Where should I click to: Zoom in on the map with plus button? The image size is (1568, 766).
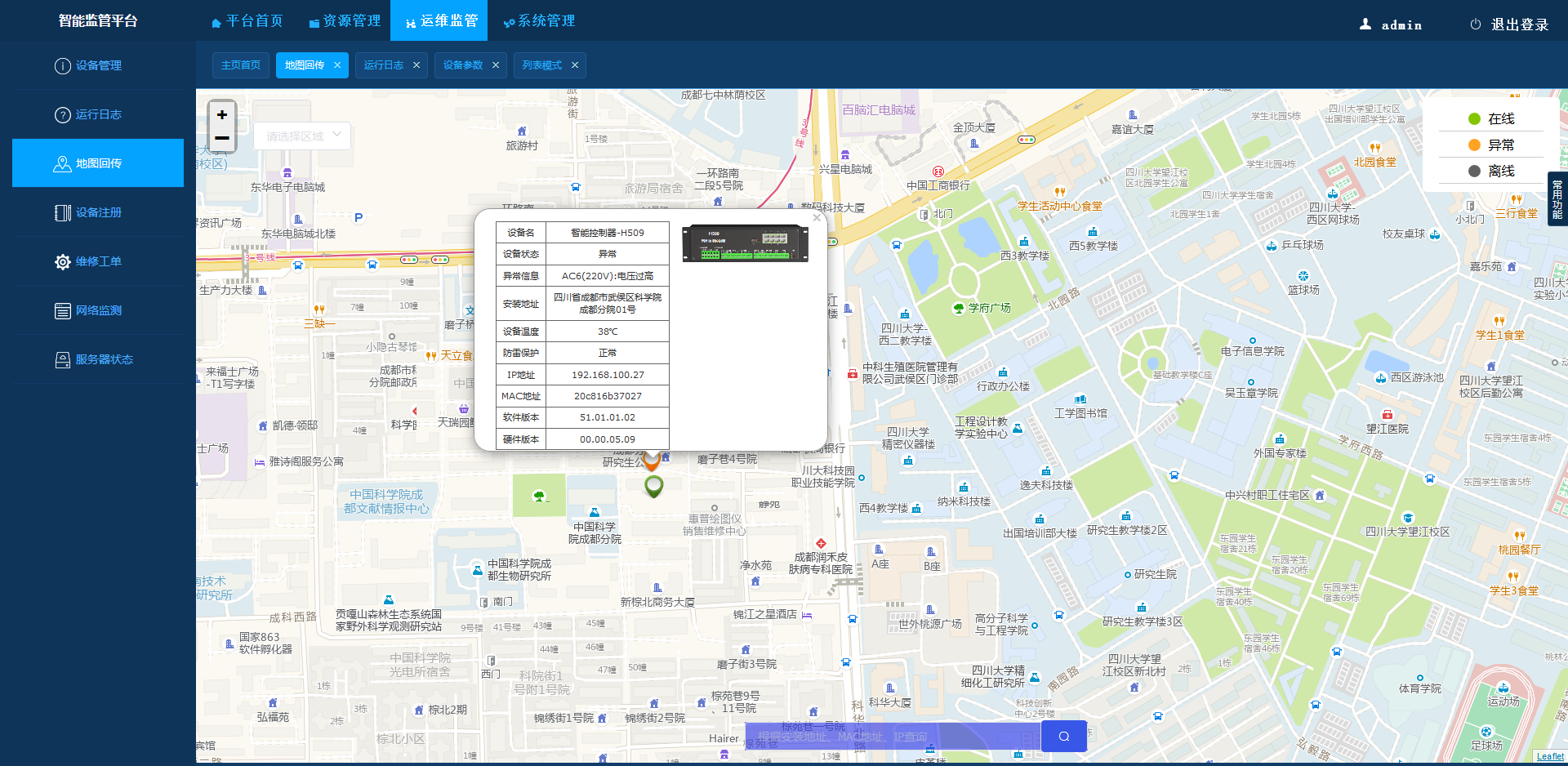[x=221, y=115]
